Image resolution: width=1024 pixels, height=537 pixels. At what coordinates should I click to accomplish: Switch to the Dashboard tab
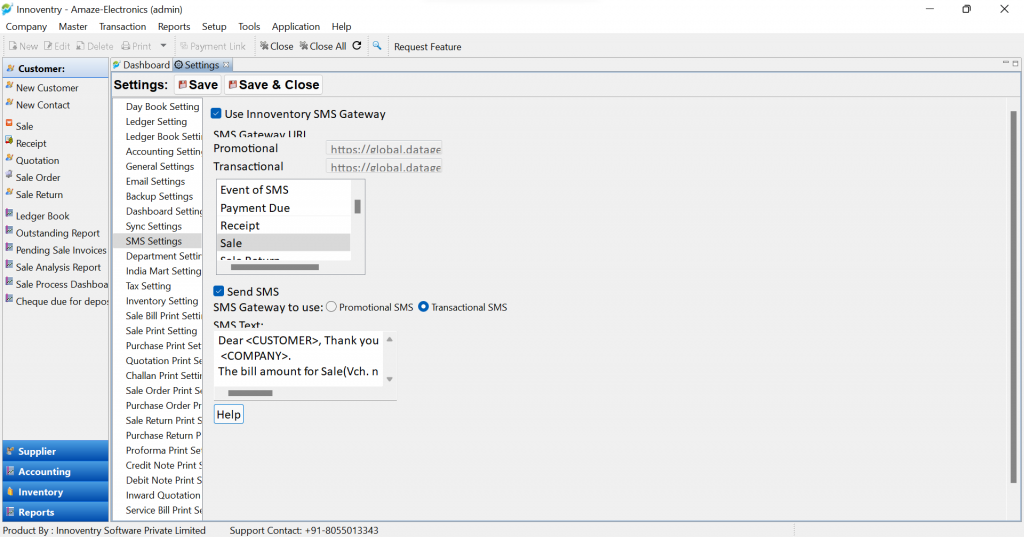click(141, 65)
